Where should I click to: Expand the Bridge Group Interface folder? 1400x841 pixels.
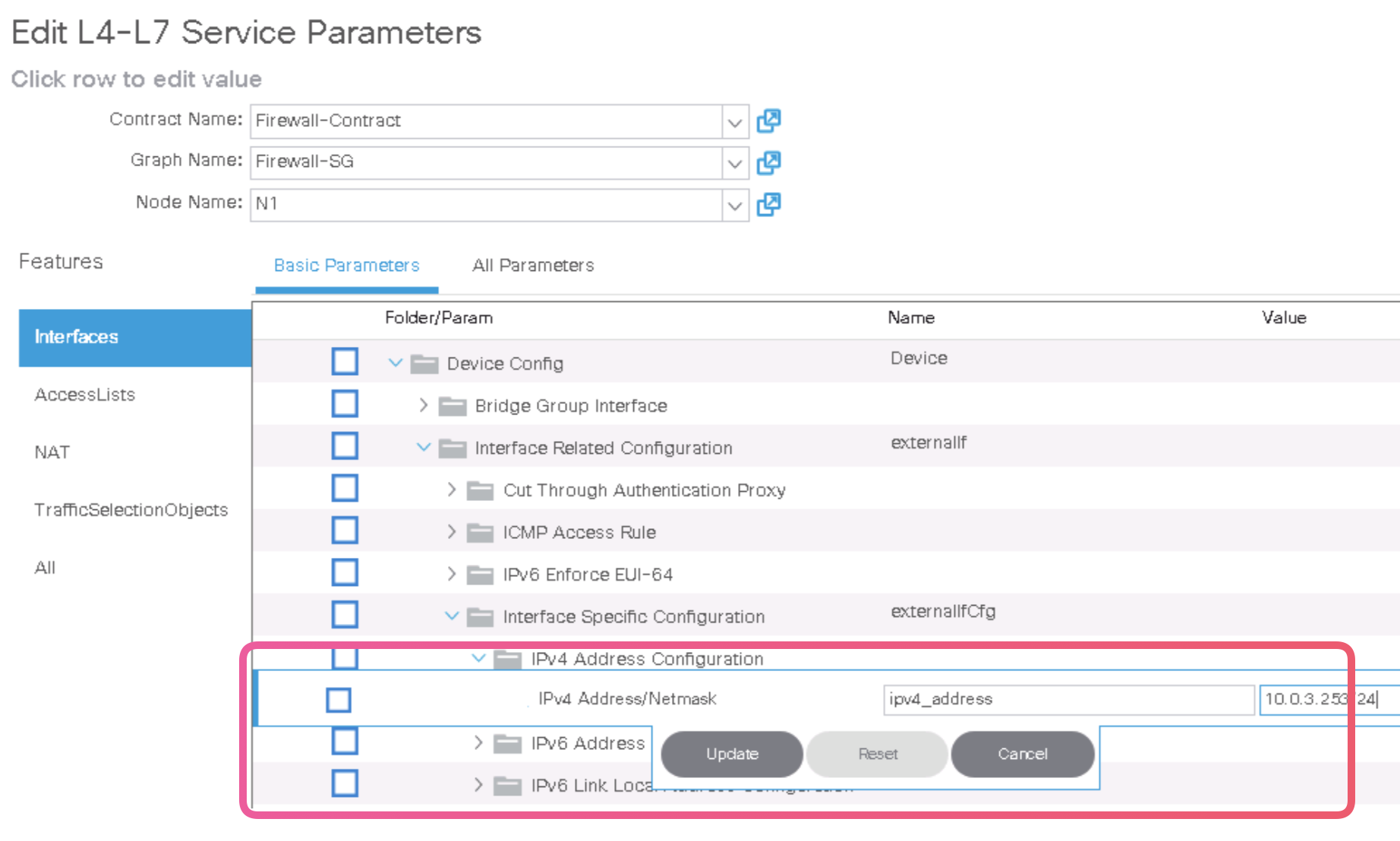pyautogui.click(x=424, y=405)
